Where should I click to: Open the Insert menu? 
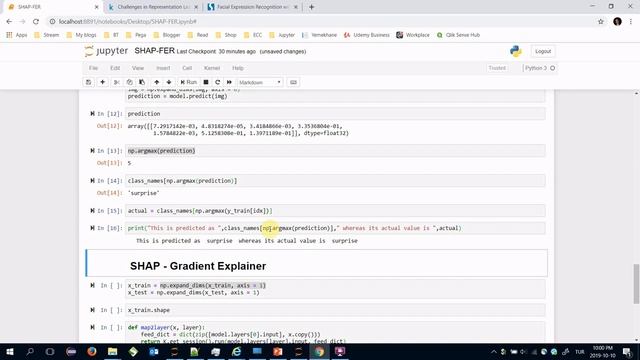pos(163,68)
